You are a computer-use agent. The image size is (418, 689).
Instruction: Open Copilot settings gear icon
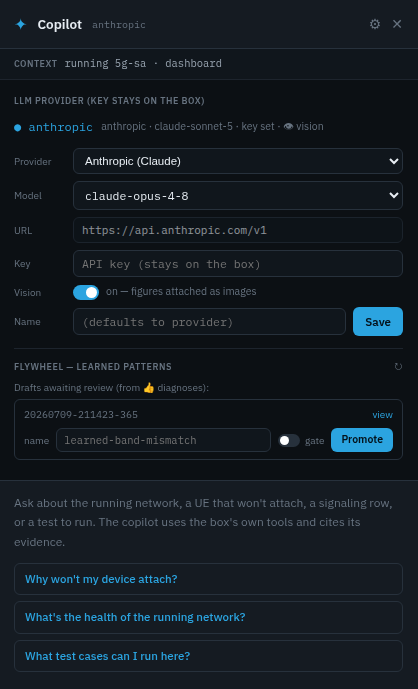pyautogui.click(x=374, y=24)
